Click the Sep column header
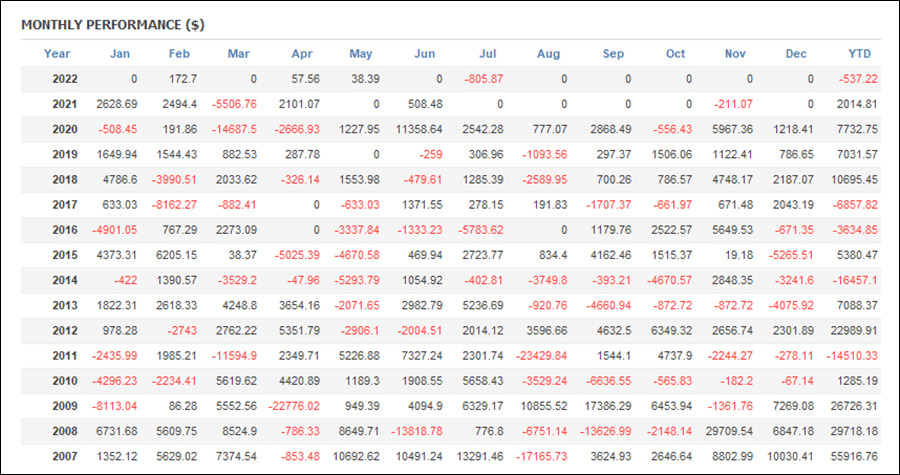Image resolution: width=900 pixels, height=475 pixels. pos(613,54)
